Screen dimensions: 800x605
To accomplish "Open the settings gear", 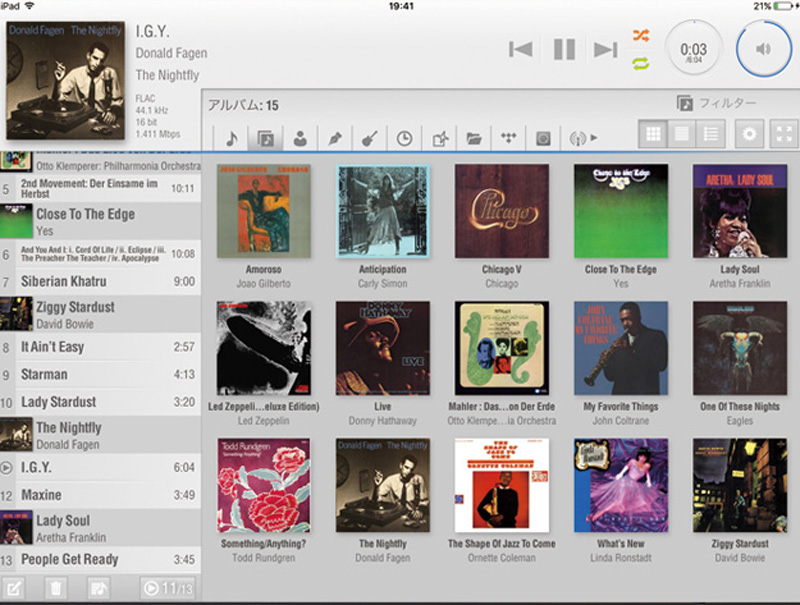I will tap(749, 134).
